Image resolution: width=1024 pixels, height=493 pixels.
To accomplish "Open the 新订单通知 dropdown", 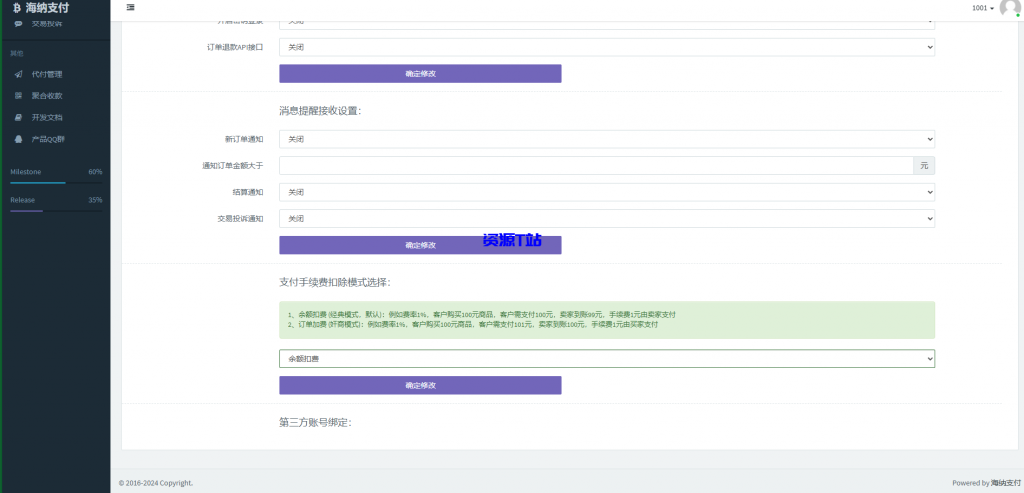I will coord(607,139).
